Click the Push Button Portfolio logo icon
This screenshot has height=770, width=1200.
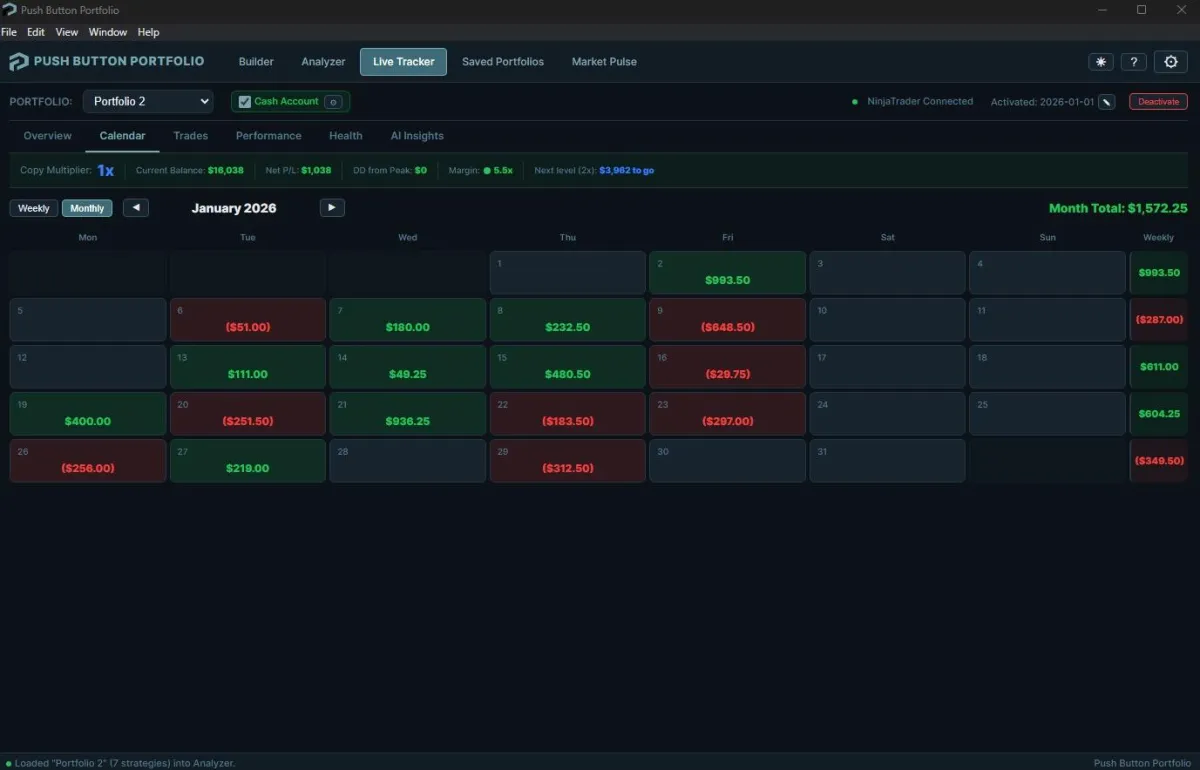tap(18, 62)
